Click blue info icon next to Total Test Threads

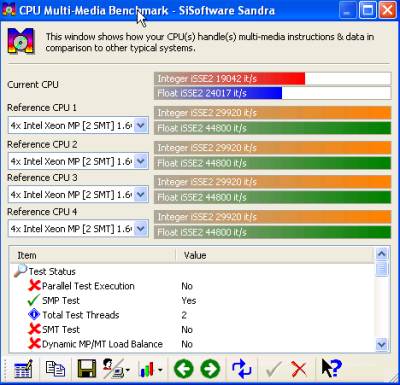34,314
